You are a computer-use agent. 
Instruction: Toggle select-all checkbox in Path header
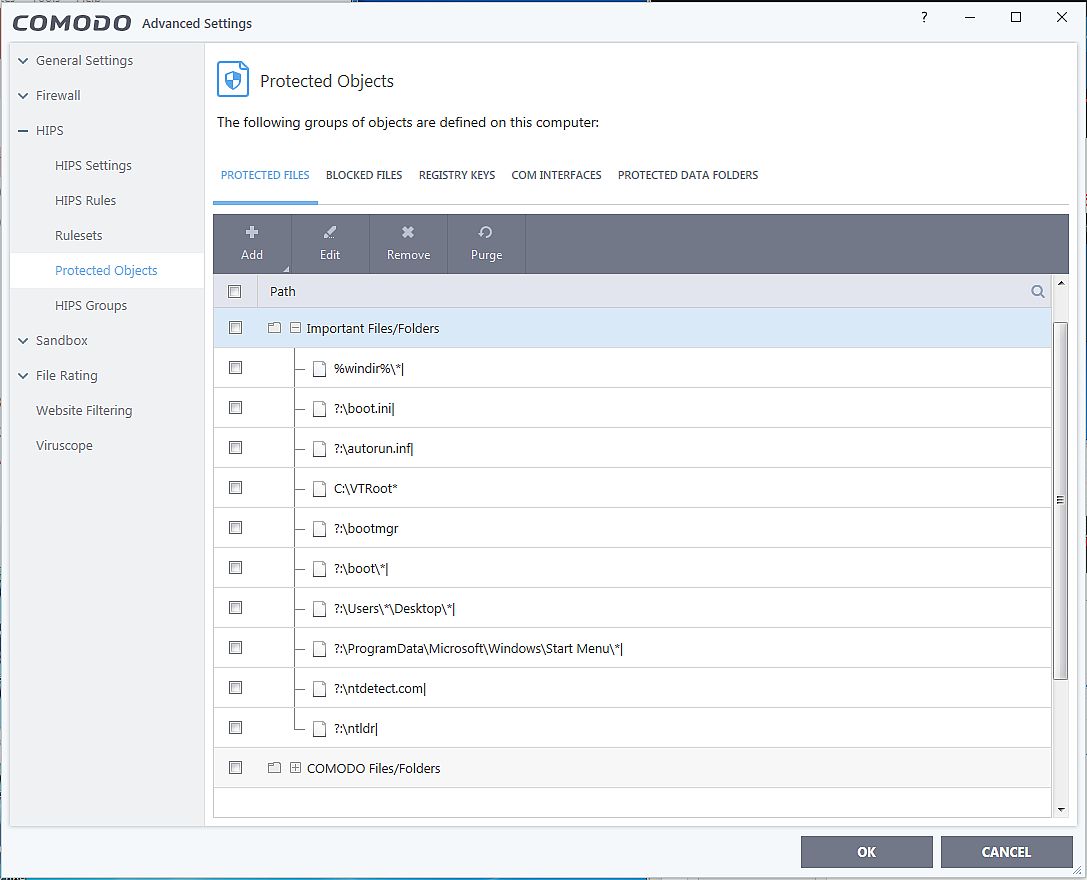tap(235, 292)
